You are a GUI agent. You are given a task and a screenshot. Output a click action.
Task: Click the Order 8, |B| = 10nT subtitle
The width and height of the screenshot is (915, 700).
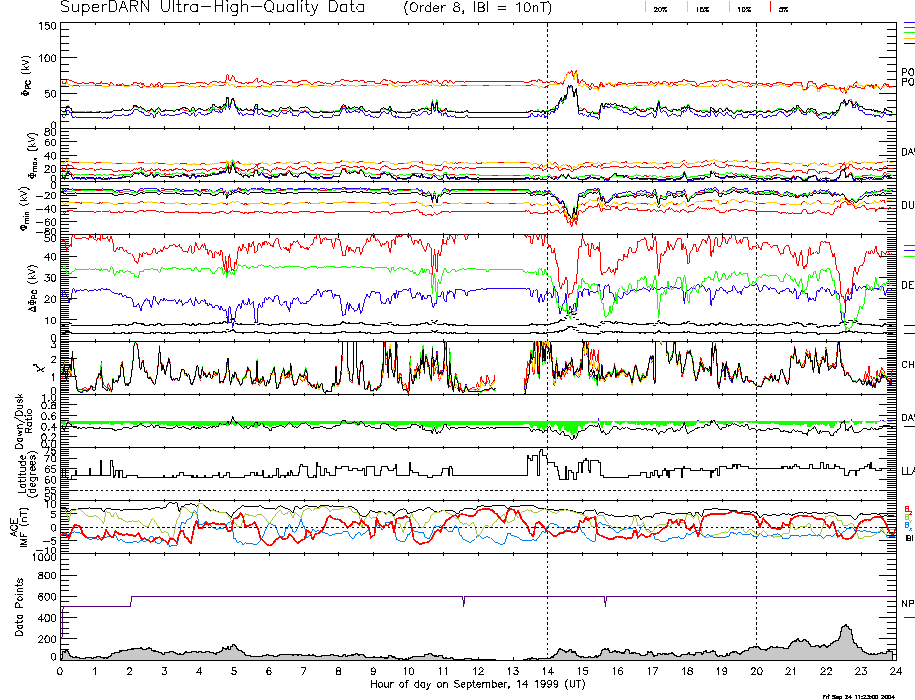click(487, 8)
